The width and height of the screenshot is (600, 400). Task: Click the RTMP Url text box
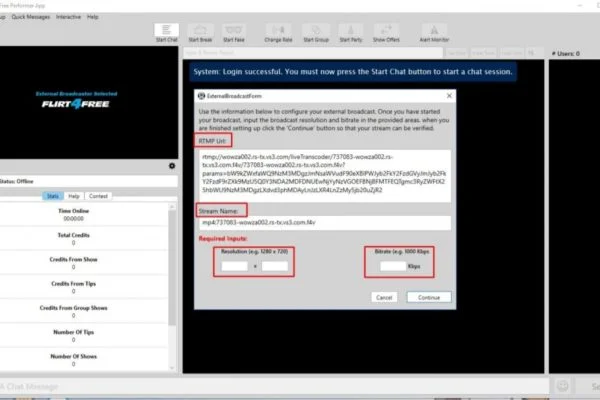(x=325, y=176)
